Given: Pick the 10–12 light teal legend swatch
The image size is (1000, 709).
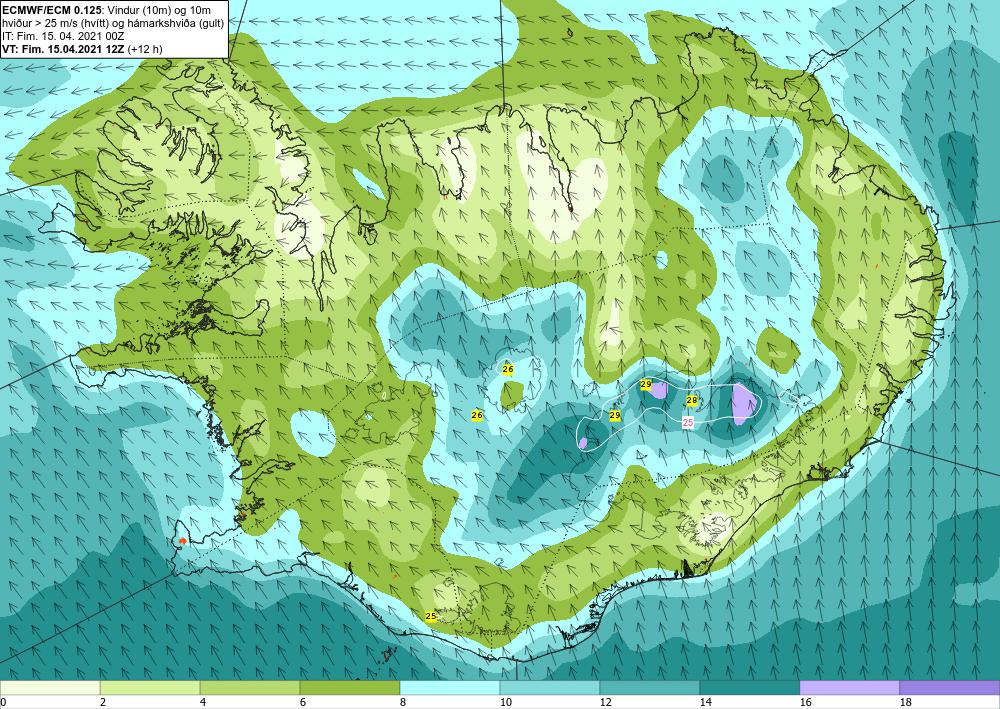Looking at the screenshot, I should 550,688.
